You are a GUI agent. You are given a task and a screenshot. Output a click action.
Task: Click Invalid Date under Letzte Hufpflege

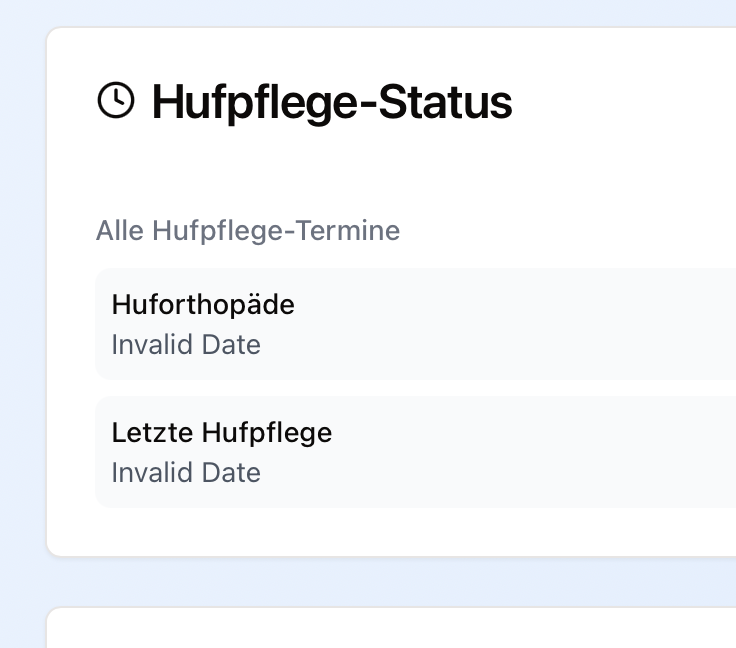(186, 473)
